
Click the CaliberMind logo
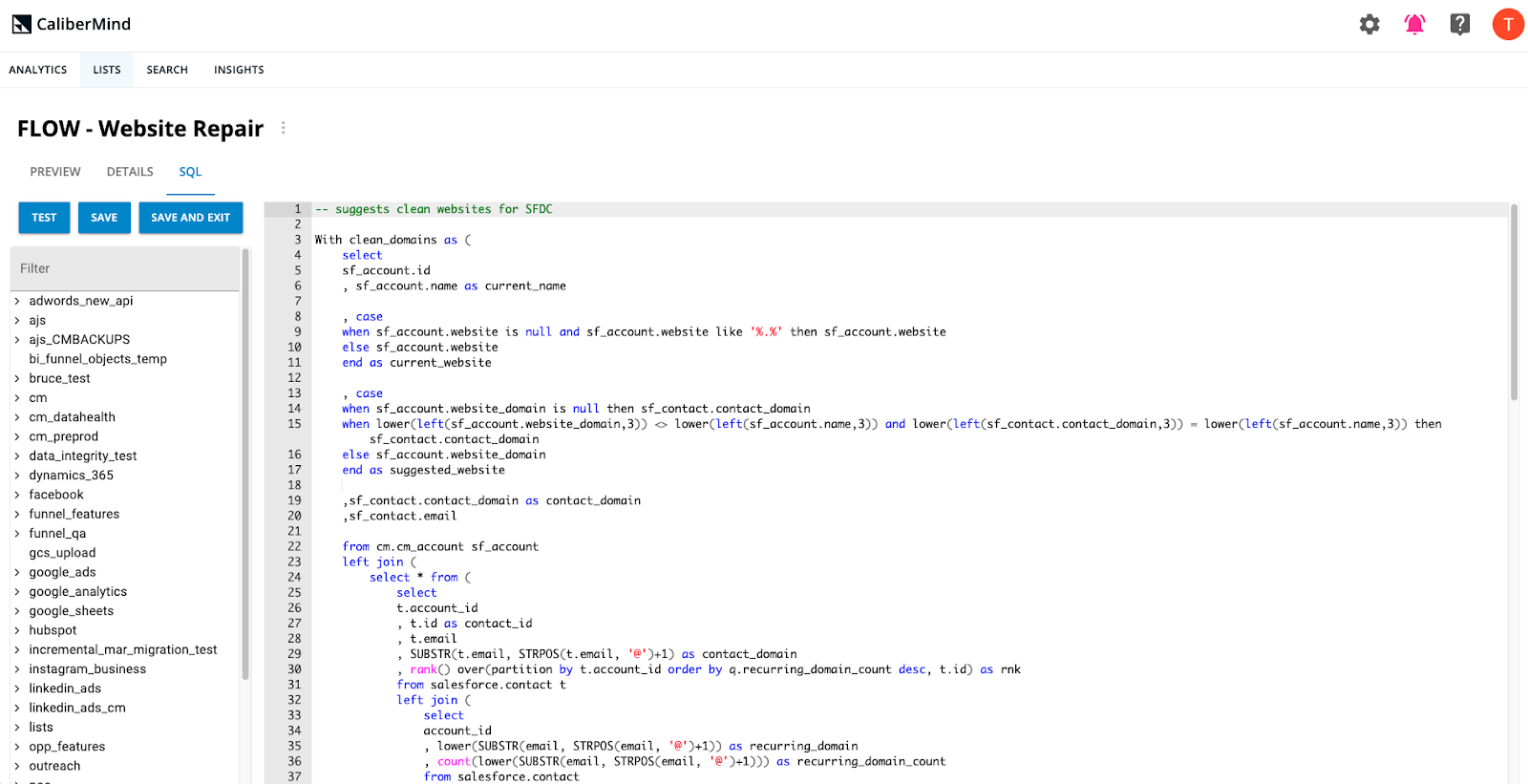pos(72,24)
